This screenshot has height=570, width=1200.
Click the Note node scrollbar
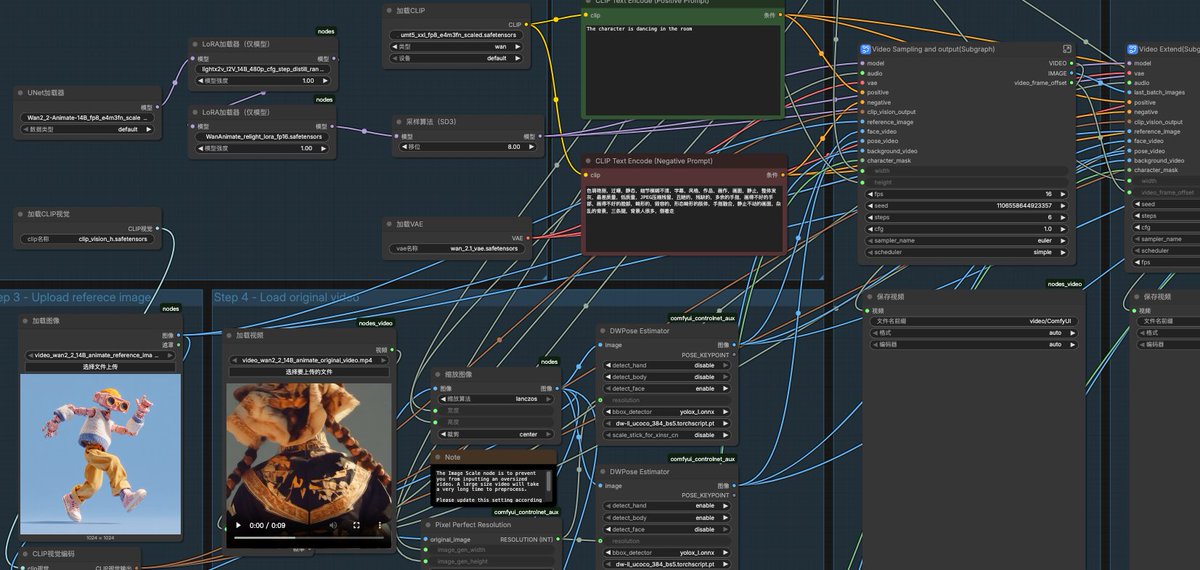point(550,483)
